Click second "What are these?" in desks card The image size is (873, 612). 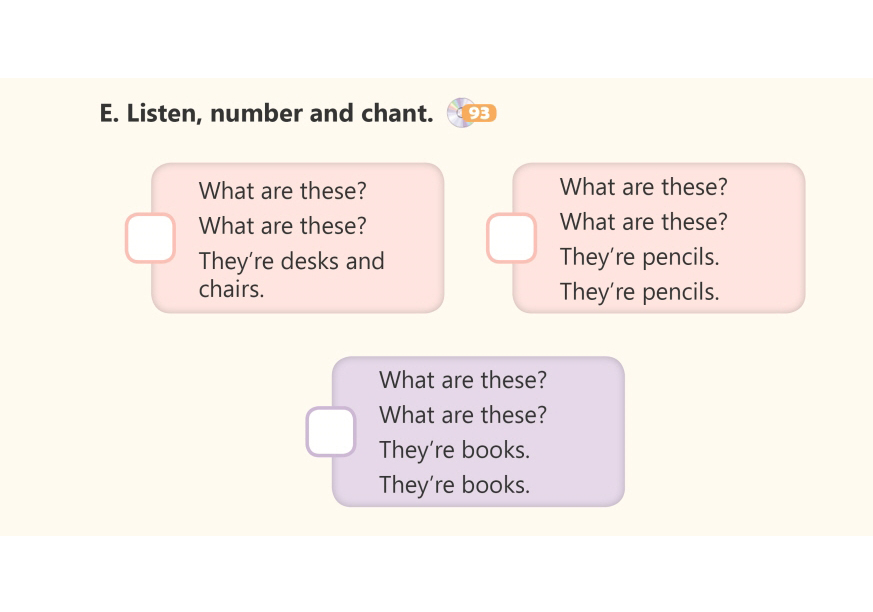pos(283,226)
